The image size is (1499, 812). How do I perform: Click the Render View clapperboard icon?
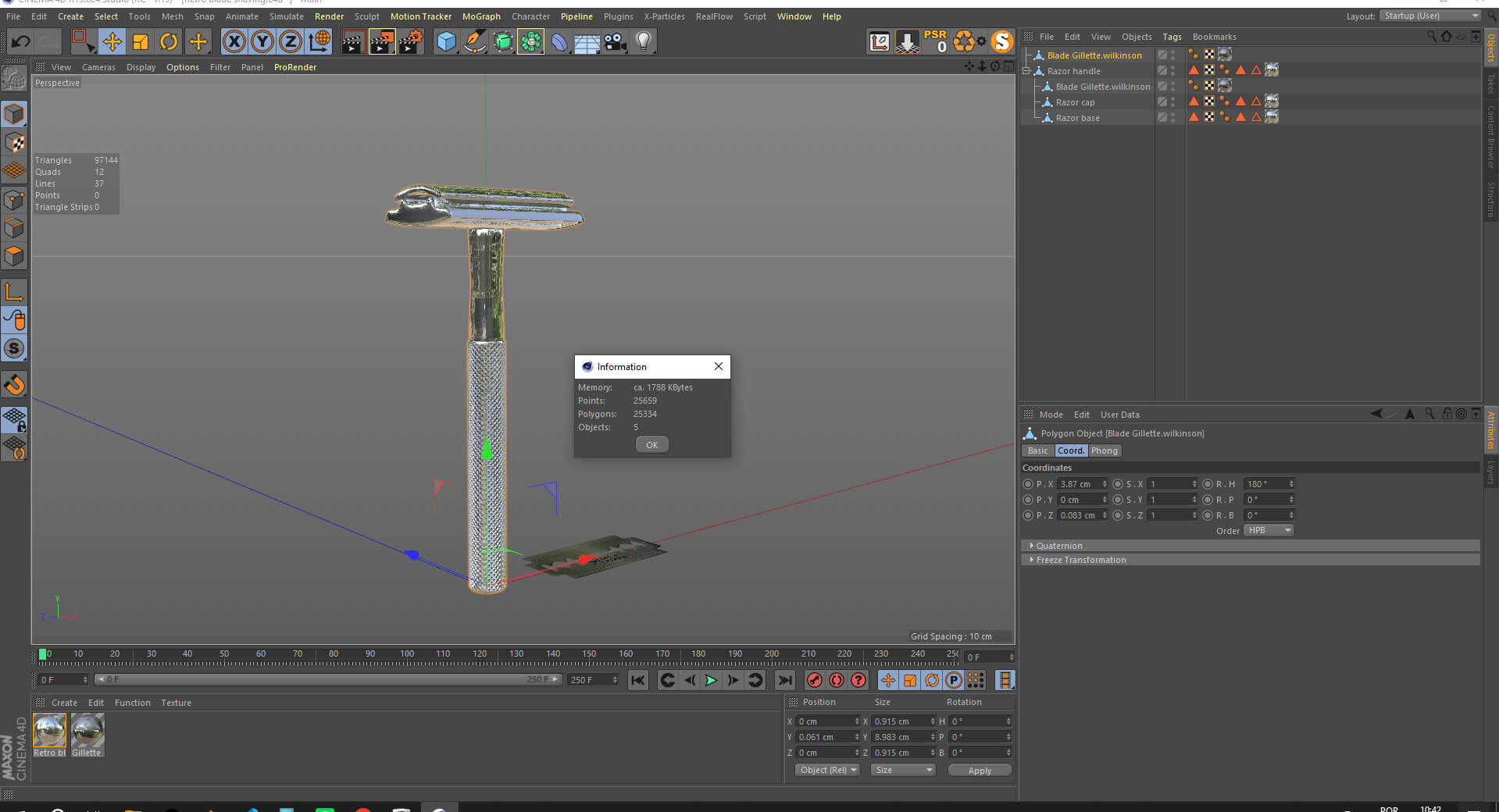353,41
